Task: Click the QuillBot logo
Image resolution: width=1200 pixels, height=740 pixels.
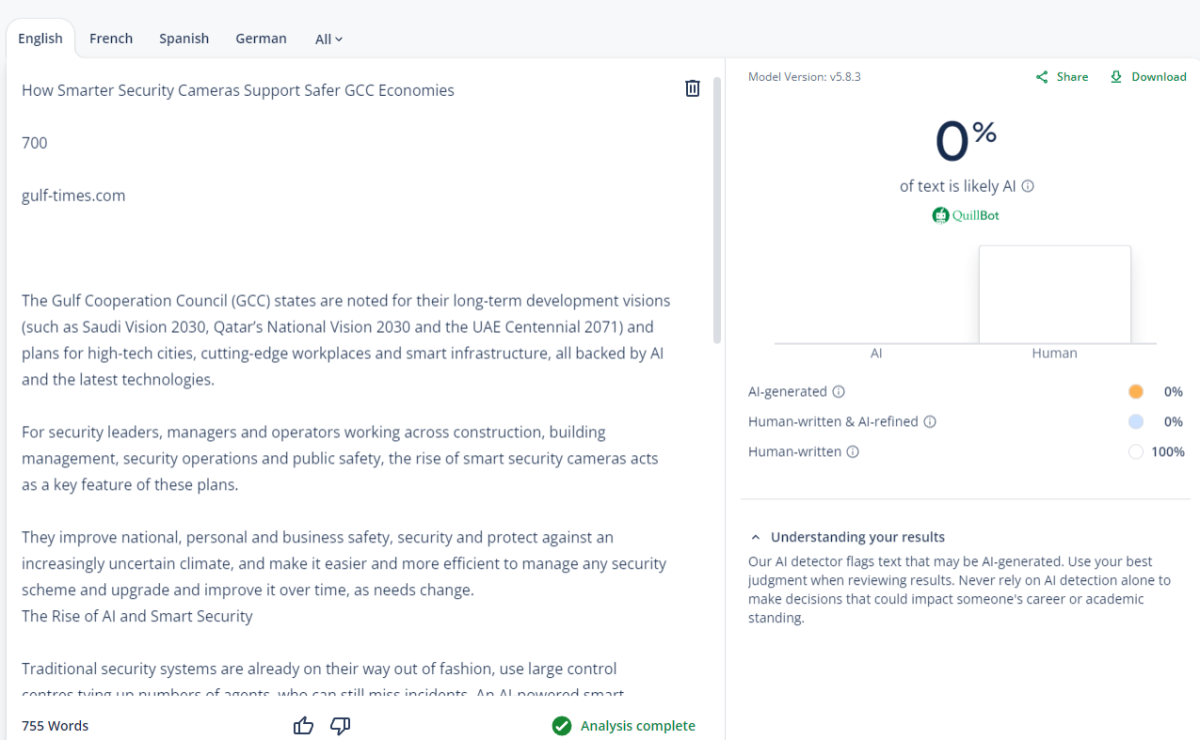Action: (966, 215)
